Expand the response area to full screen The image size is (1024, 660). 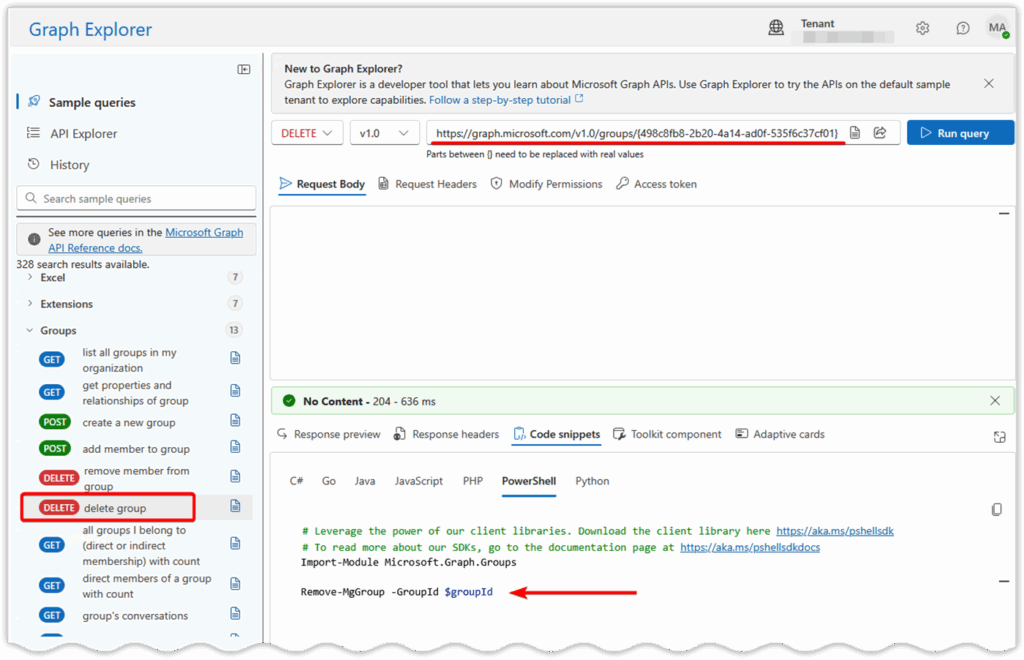point(999,437)
